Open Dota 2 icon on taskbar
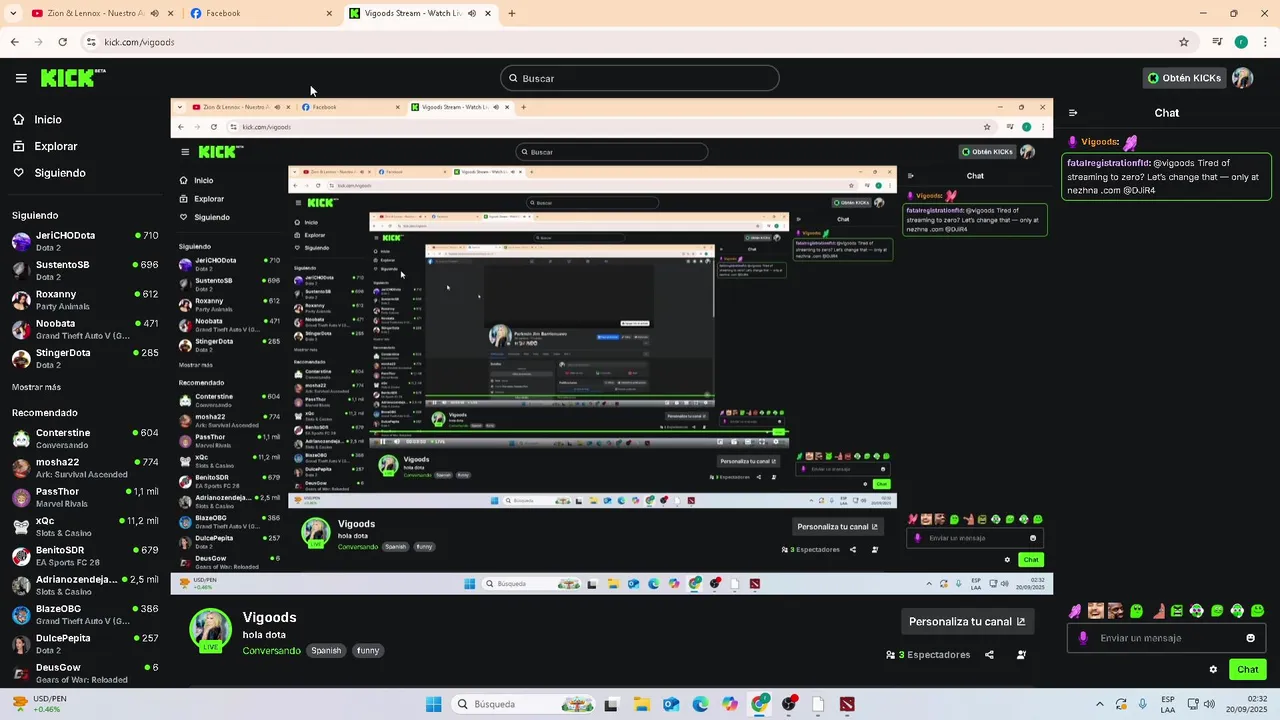This screenshot has width=1280, height=720. (848, 704)
